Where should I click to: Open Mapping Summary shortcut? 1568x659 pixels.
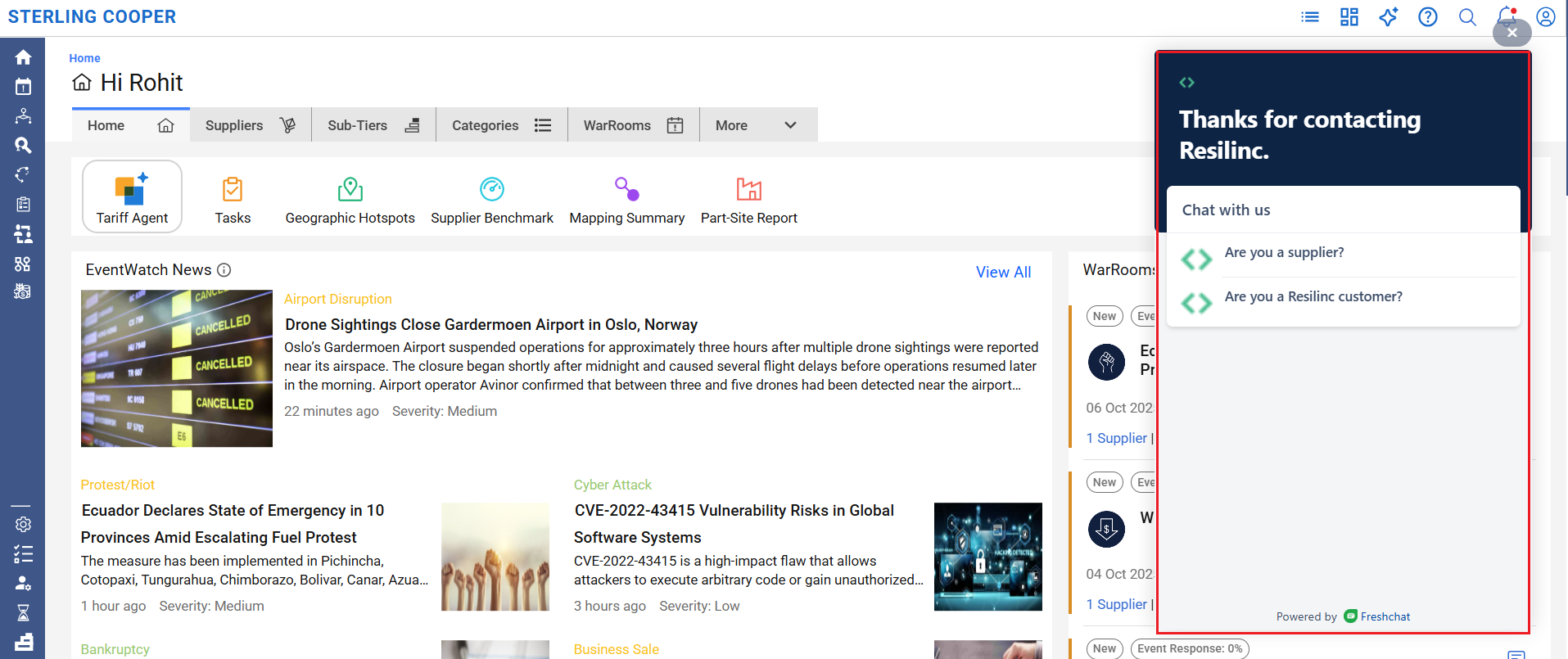click(x=627, y=201)
